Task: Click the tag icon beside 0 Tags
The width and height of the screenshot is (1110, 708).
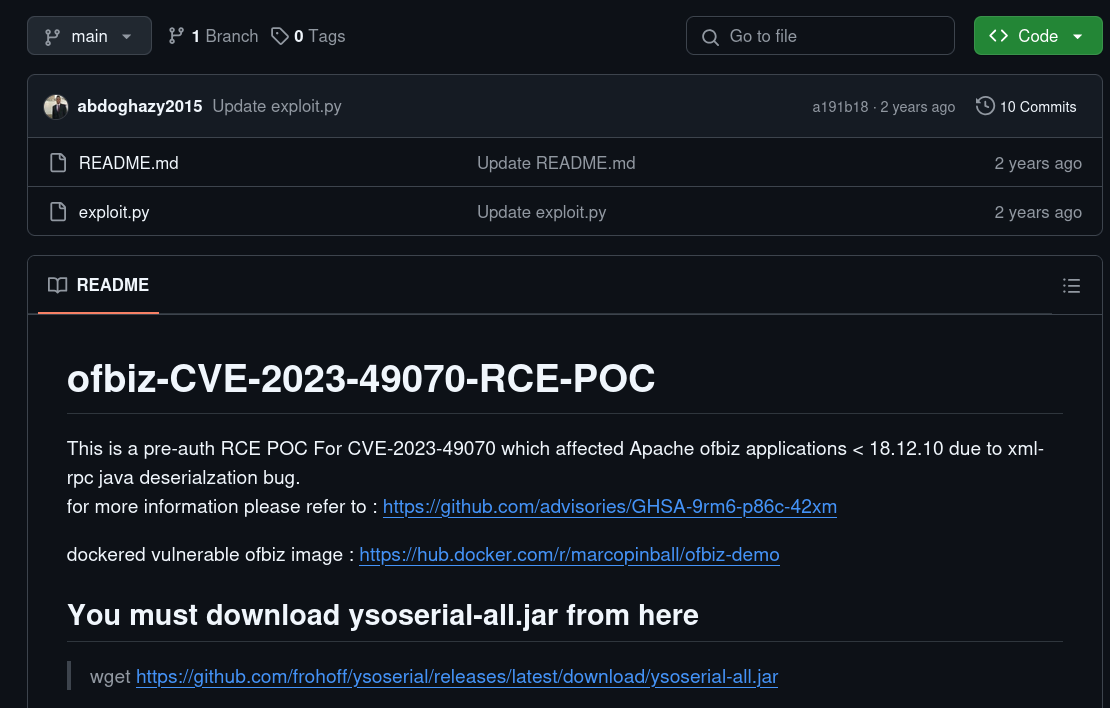Action: click(x=280, y=36)
